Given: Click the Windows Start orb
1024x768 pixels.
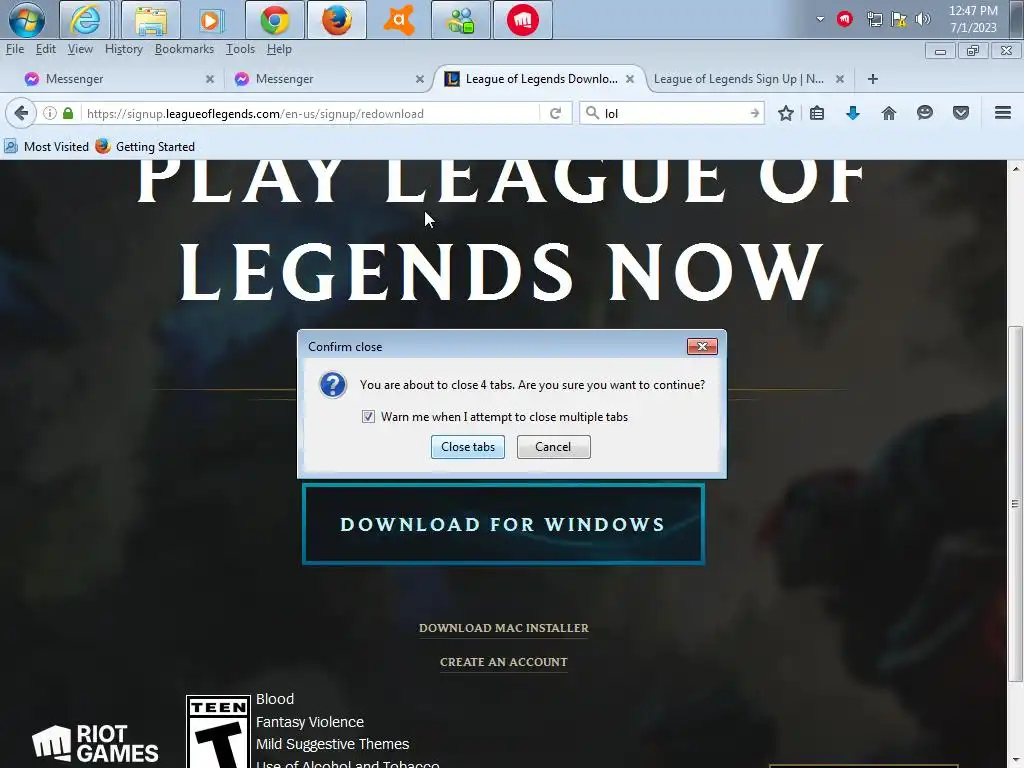Looking at the screenshot, I should point(27,20).
